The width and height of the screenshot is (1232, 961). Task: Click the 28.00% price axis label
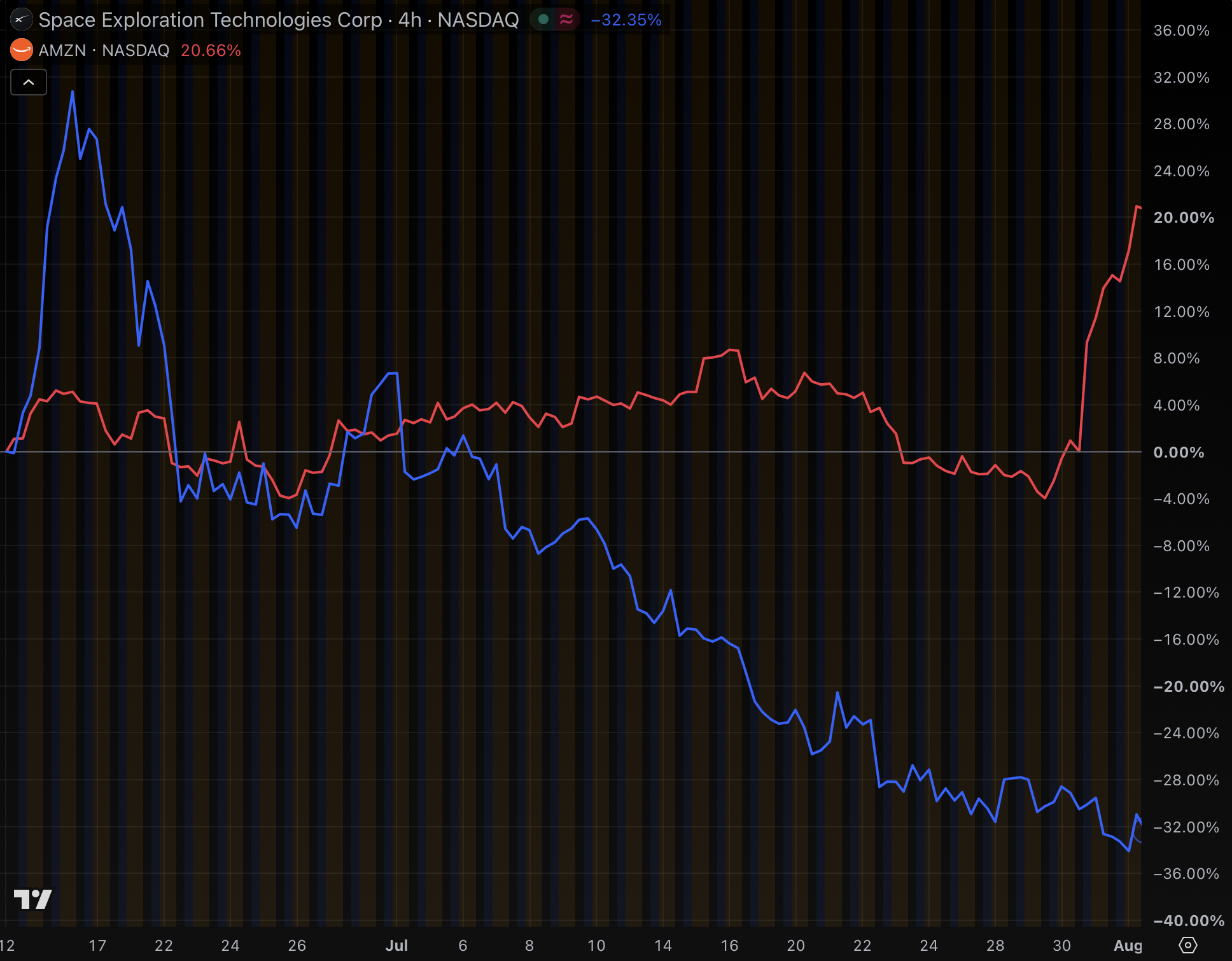pyautogui.click(x=1182, y=124)
